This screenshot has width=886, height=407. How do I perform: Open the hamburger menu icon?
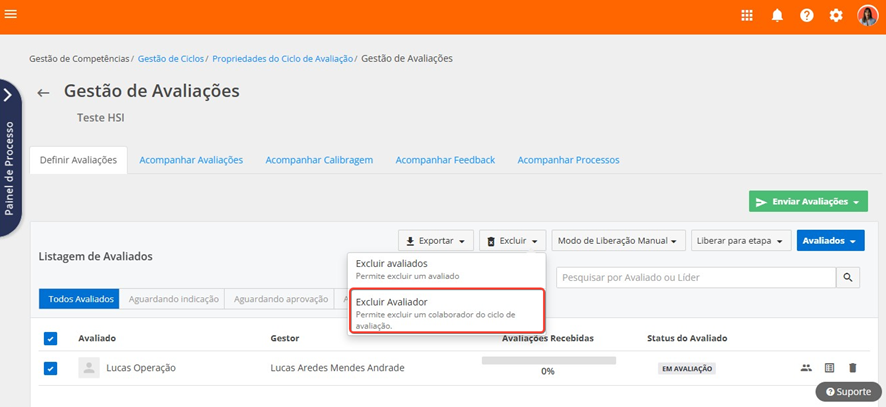pos(11,15)
